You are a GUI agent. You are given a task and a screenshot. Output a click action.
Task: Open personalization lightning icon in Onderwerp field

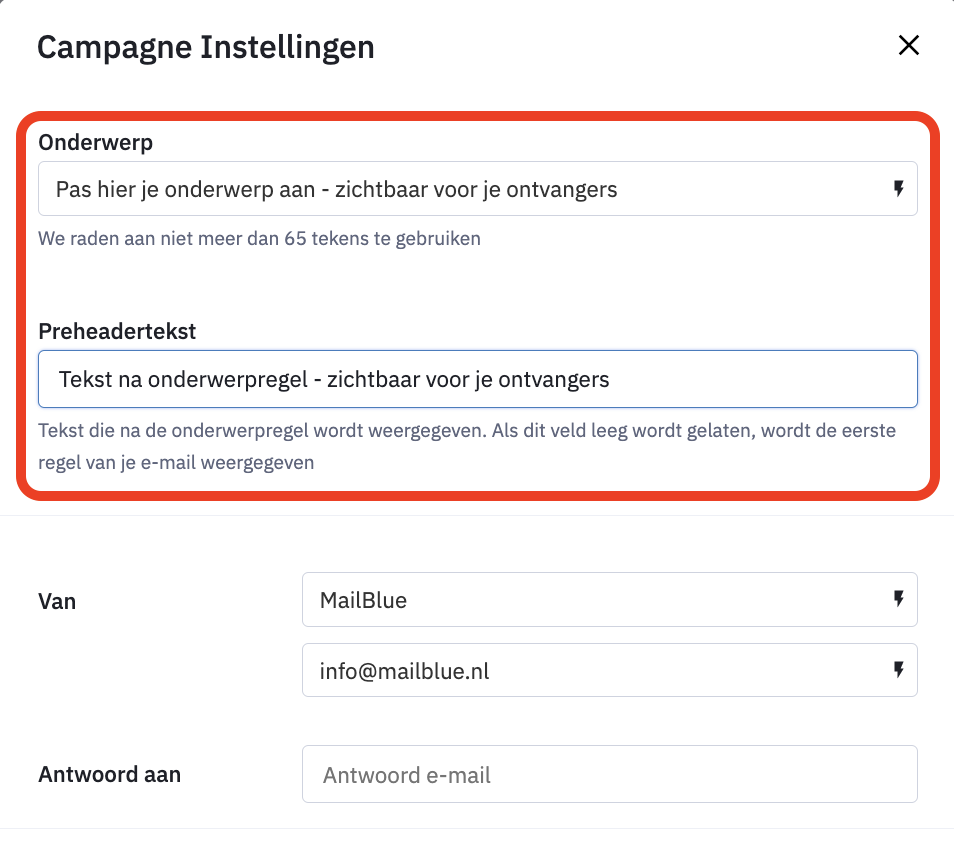point(898,189)
